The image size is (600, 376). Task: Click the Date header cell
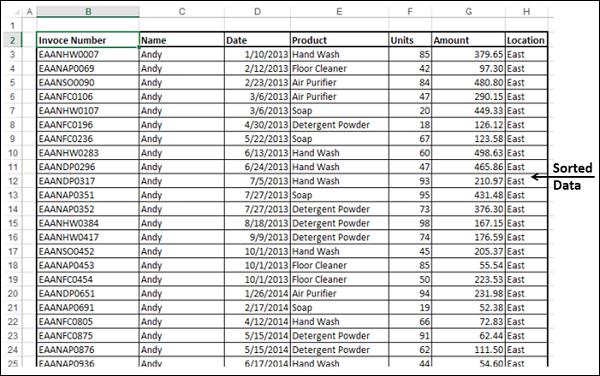point(258,40)
